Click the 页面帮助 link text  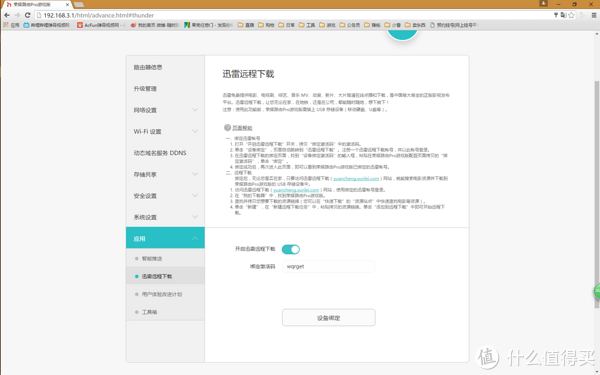coord(243,128)
